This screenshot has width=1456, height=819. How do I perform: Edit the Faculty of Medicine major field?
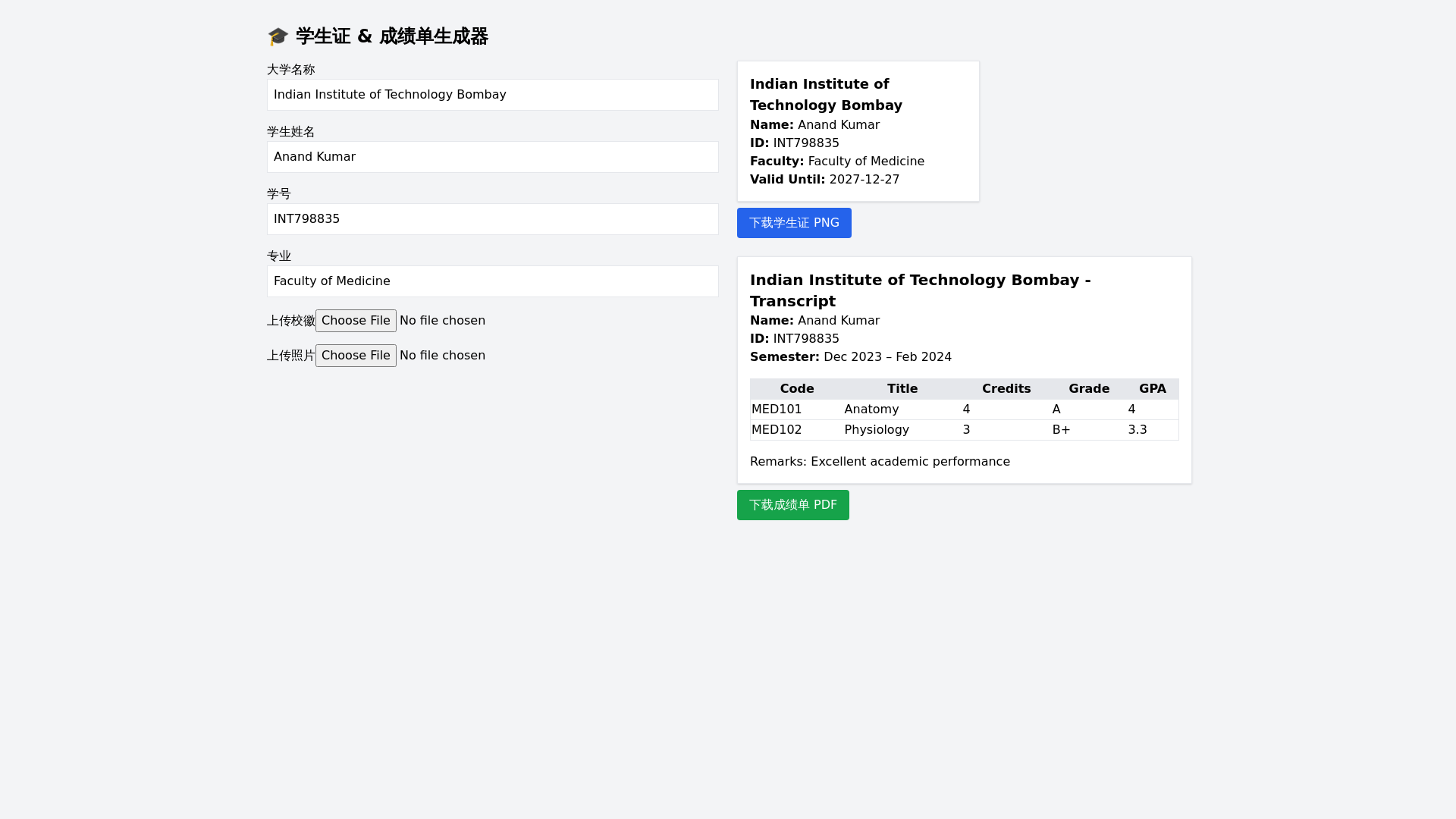[493, 281]
